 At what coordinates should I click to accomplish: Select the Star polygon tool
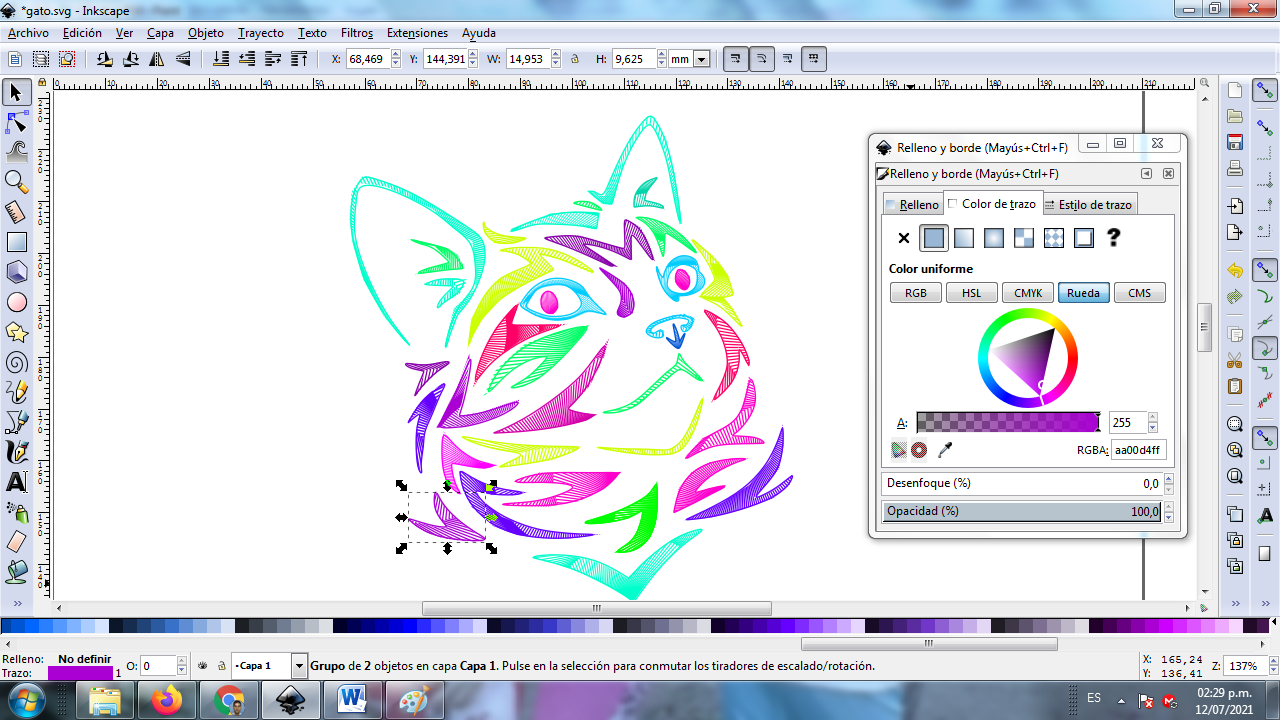tap(16, 332)
